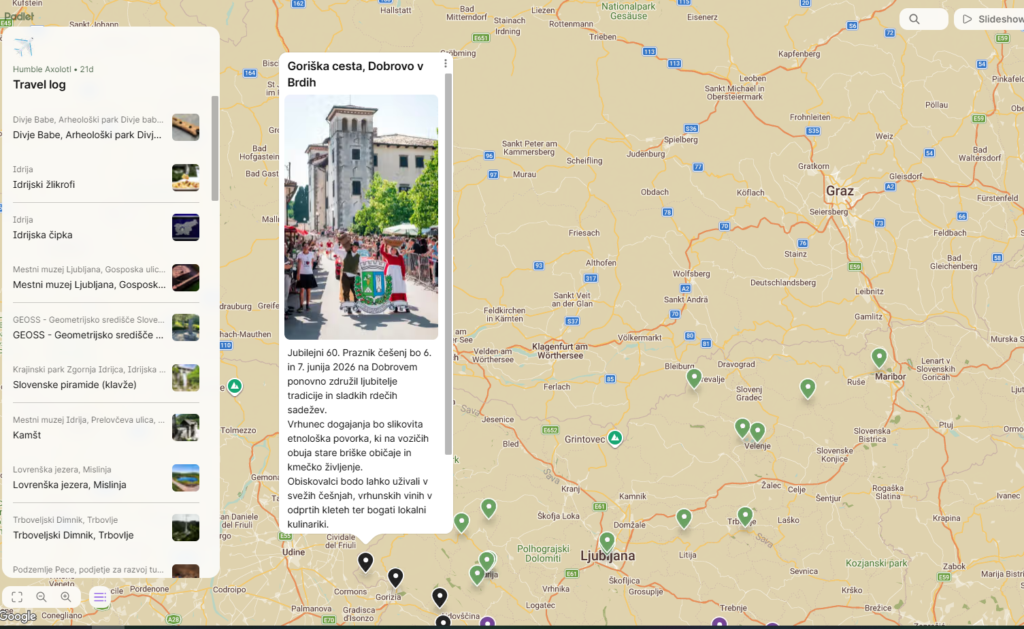
Task: Select the black pin above Ajdovščina
Action: point(440,597)
